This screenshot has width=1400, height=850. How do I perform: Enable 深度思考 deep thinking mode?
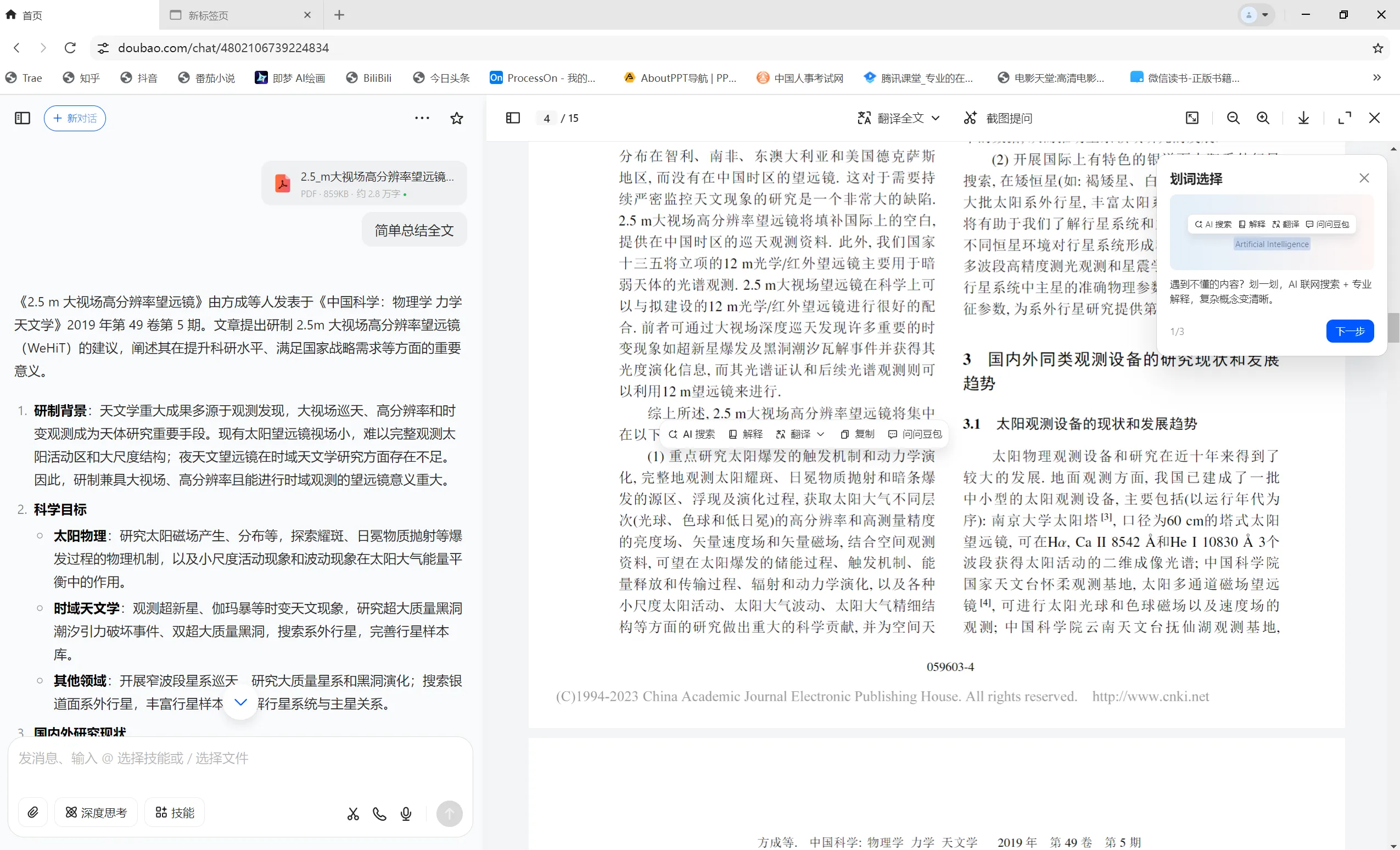(96, 812)
